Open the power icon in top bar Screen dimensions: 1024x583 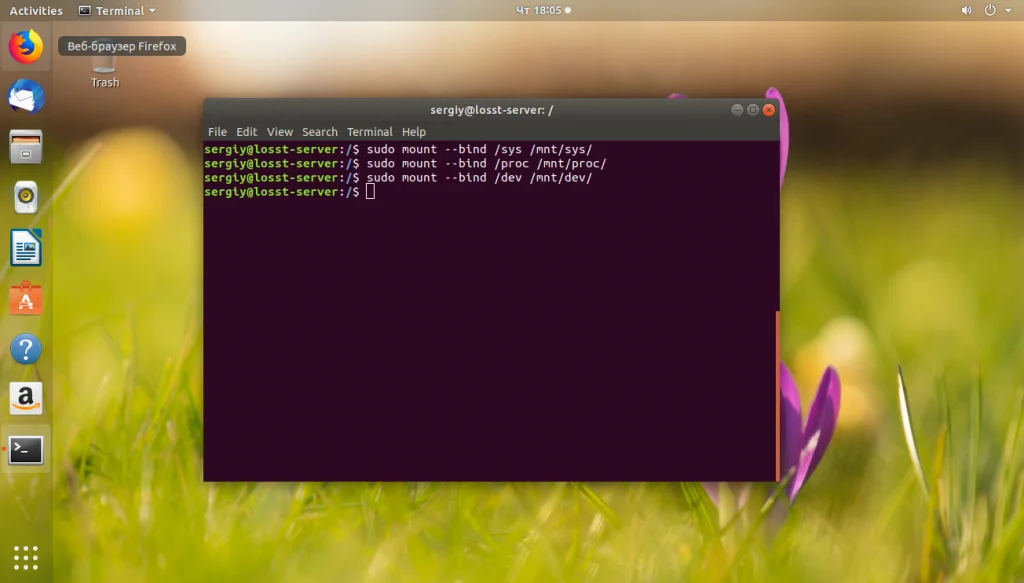click(990, 10)
